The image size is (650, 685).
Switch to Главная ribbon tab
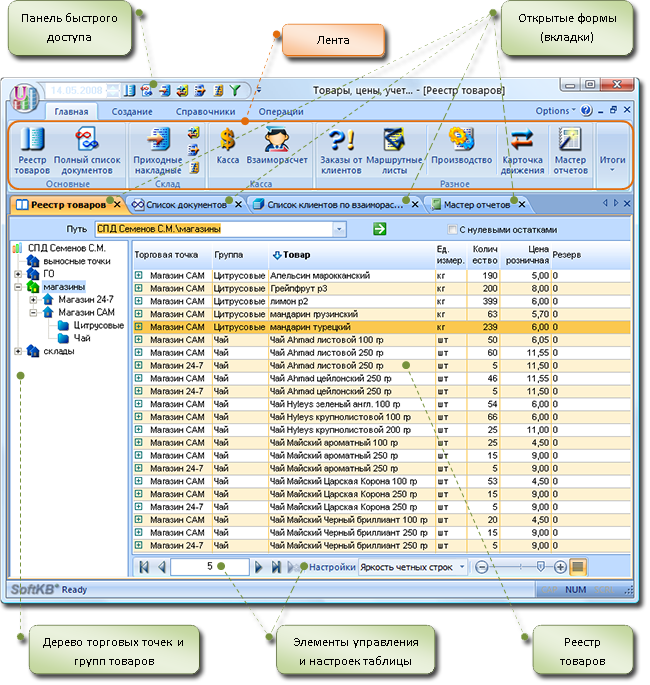tap(71, 111)
